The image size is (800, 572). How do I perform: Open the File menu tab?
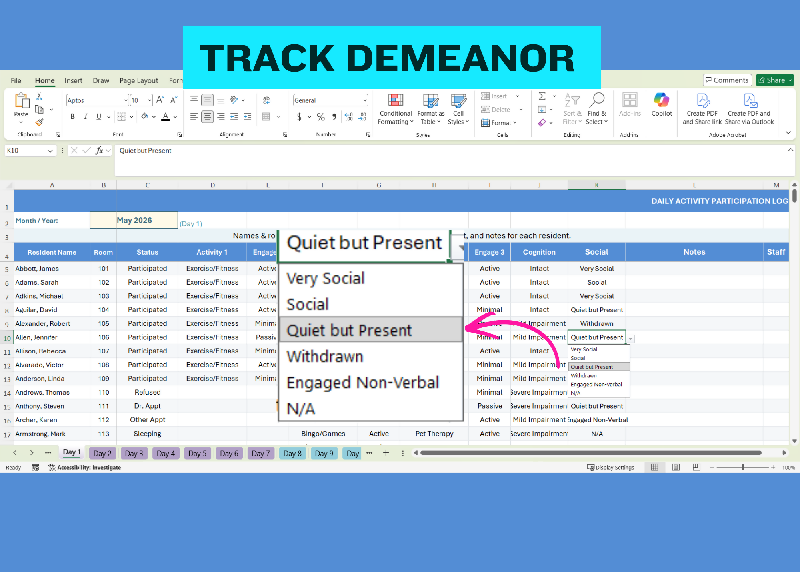click(x=16, y=81)
